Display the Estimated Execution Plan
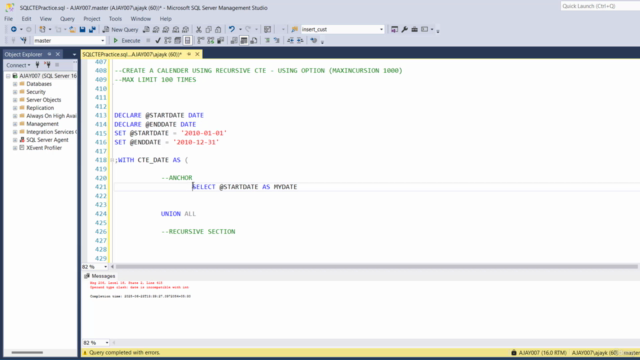The height and width of the screenshot is (360, 640). click(168, 40)
